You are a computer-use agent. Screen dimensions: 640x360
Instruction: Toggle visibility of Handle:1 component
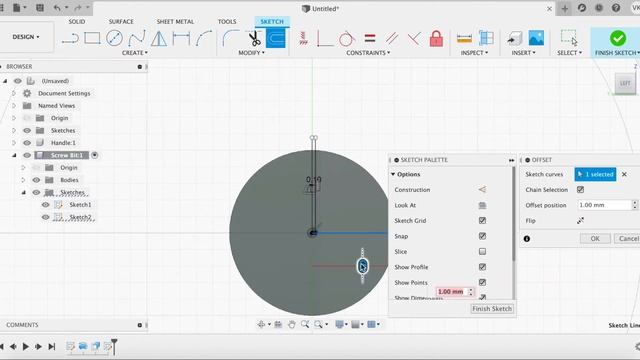click(x=27, y=143)
